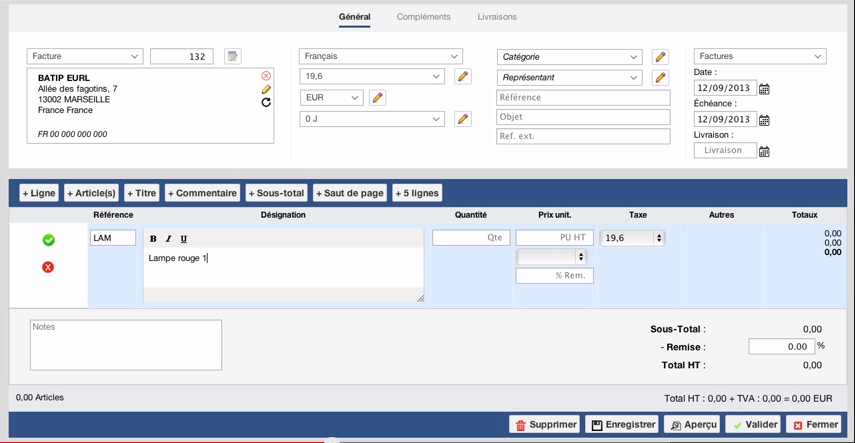Confirm the line with green check icon
The width and height of the screenshot is (855, 443).
[49, 240]
